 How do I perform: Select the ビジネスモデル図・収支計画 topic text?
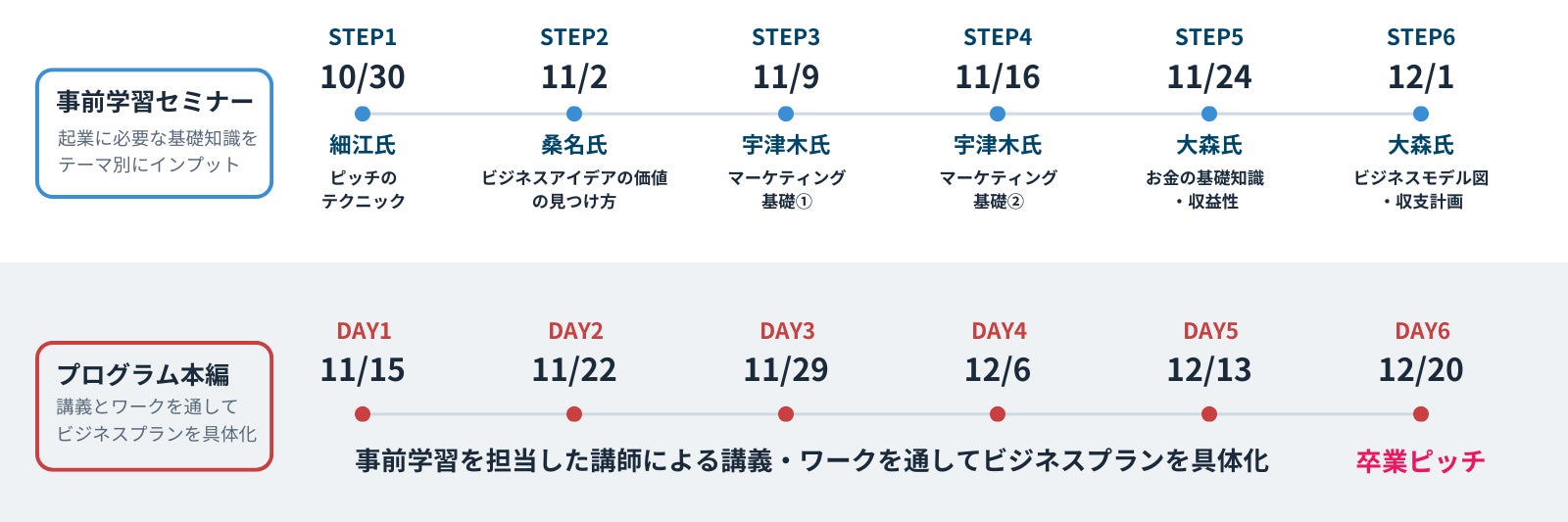tap(1421, 189)
